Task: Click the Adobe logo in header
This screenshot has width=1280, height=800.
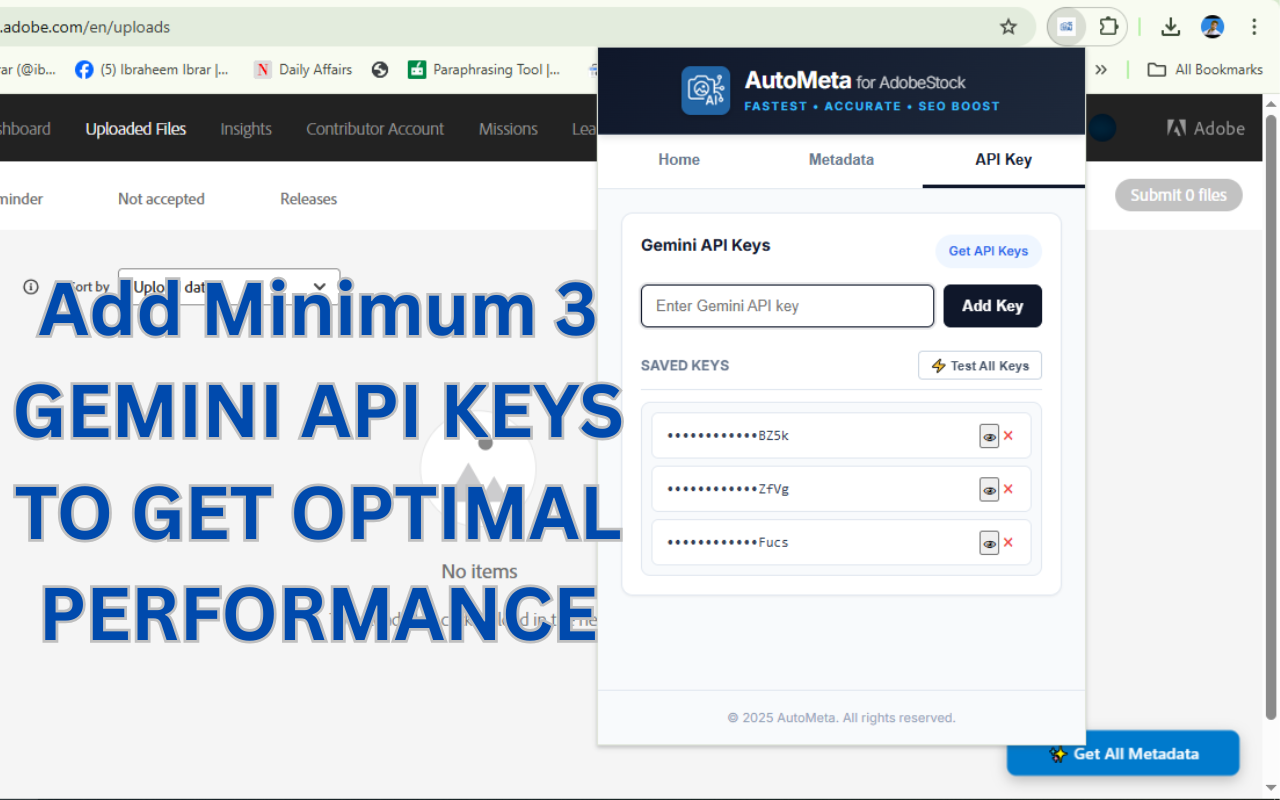Action: pos(1206,128)
